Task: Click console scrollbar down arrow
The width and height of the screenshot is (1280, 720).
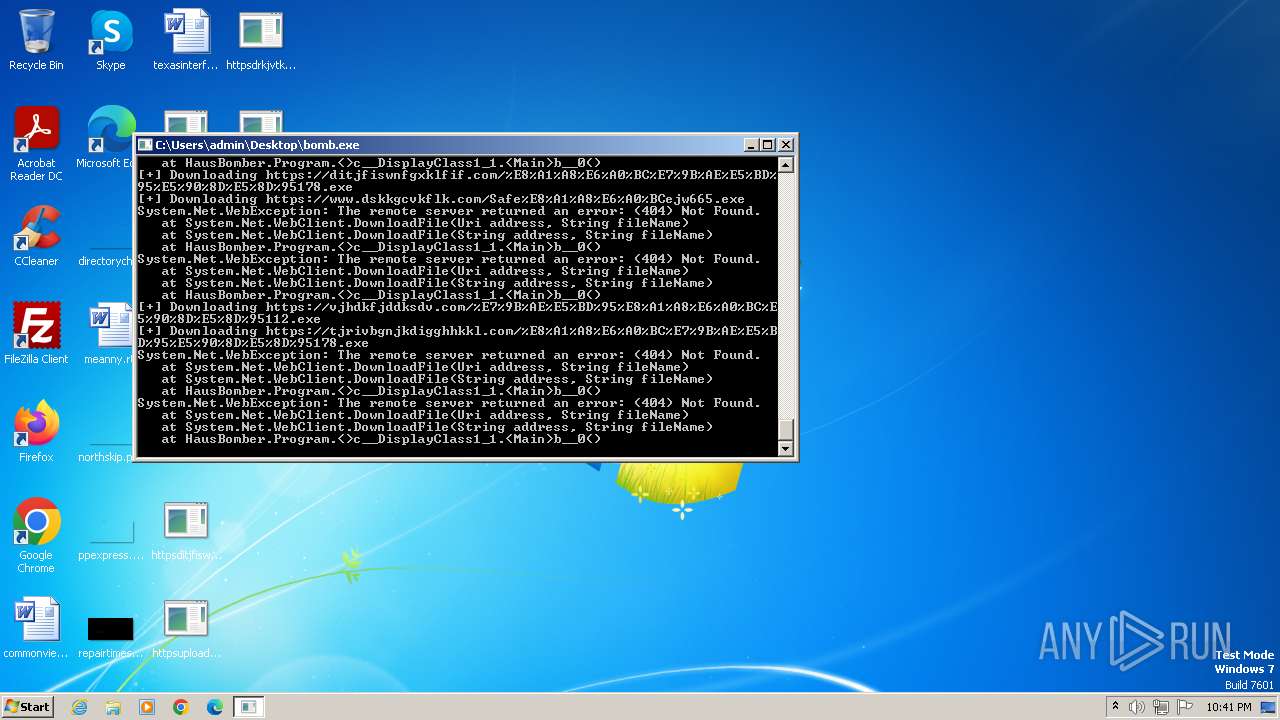Action: tap(786, 449)
